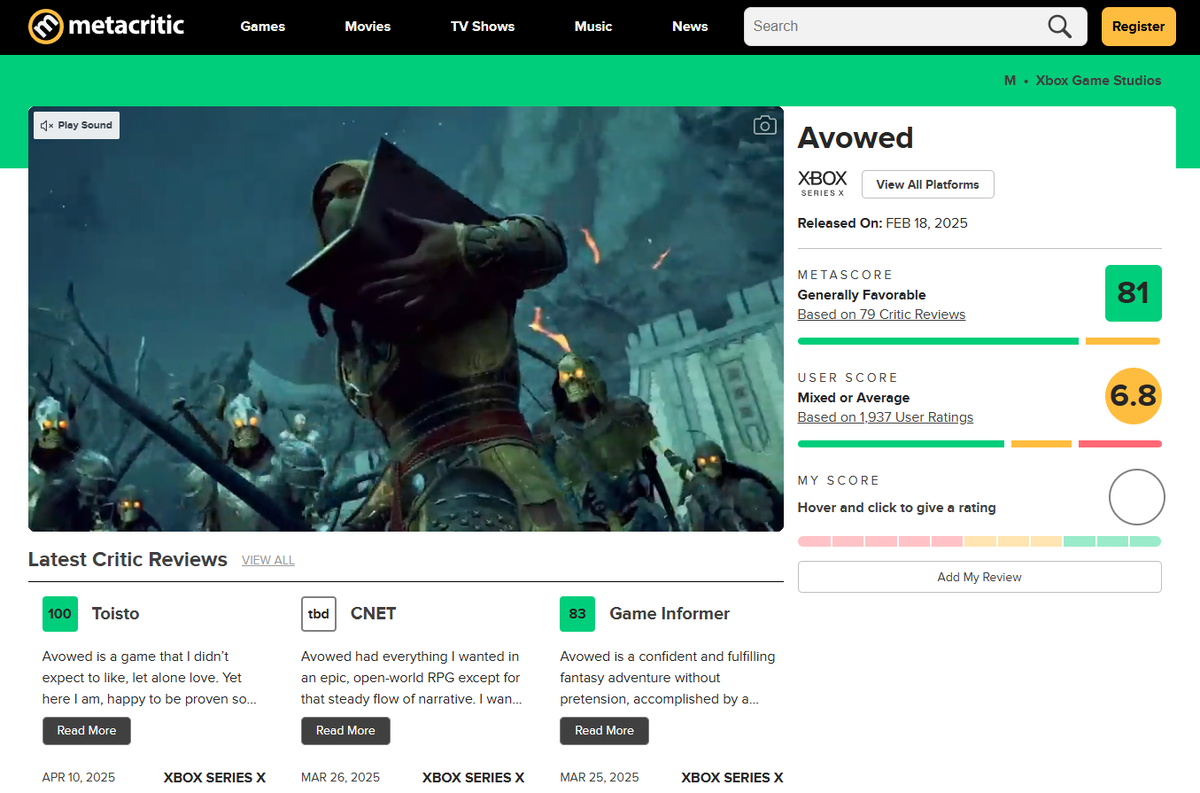Click the MAR 25, 2025 review date
The height and width of the screenshot is (793, 1200).
599,777
